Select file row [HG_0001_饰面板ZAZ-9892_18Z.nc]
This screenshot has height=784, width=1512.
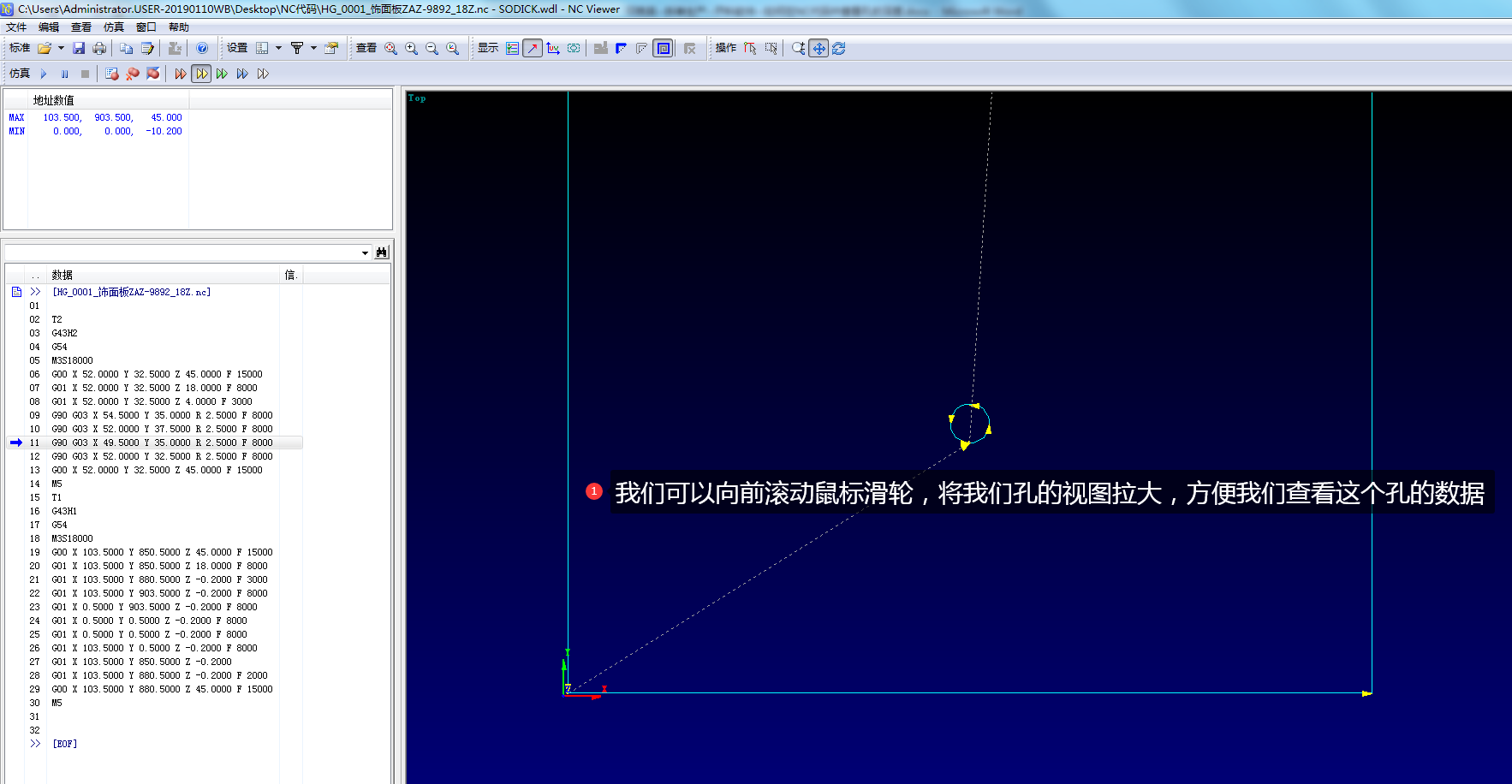[x=154, y=292]
